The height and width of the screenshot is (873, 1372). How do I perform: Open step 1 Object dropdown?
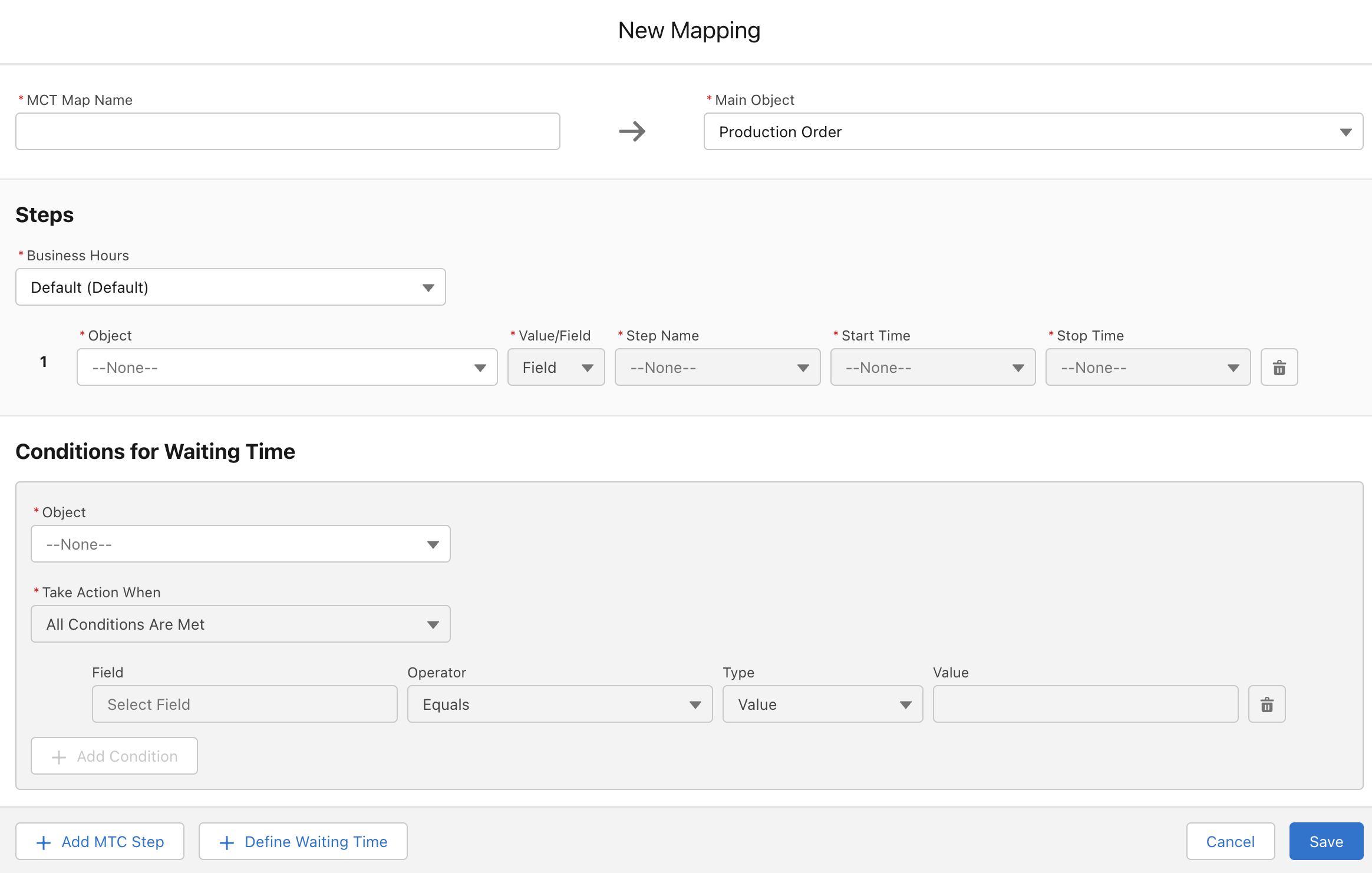point(287,368)
